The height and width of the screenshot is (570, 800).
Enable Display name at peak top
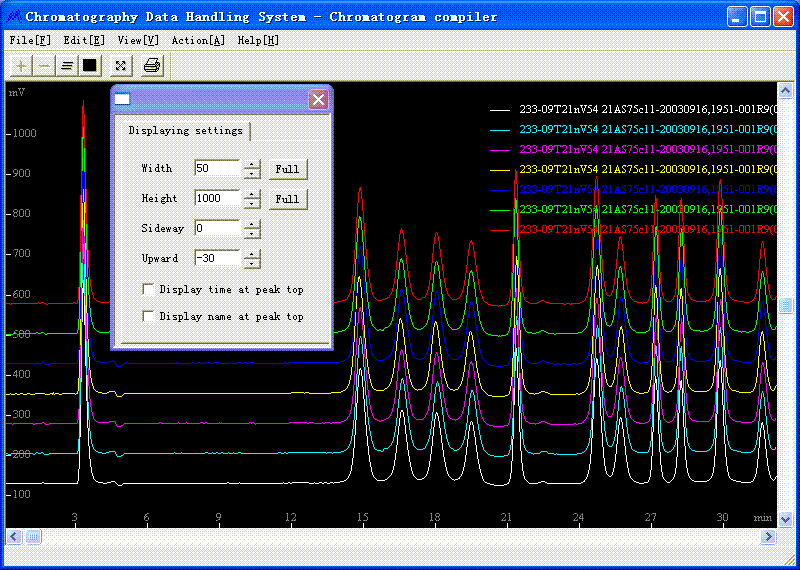[149, 316]
